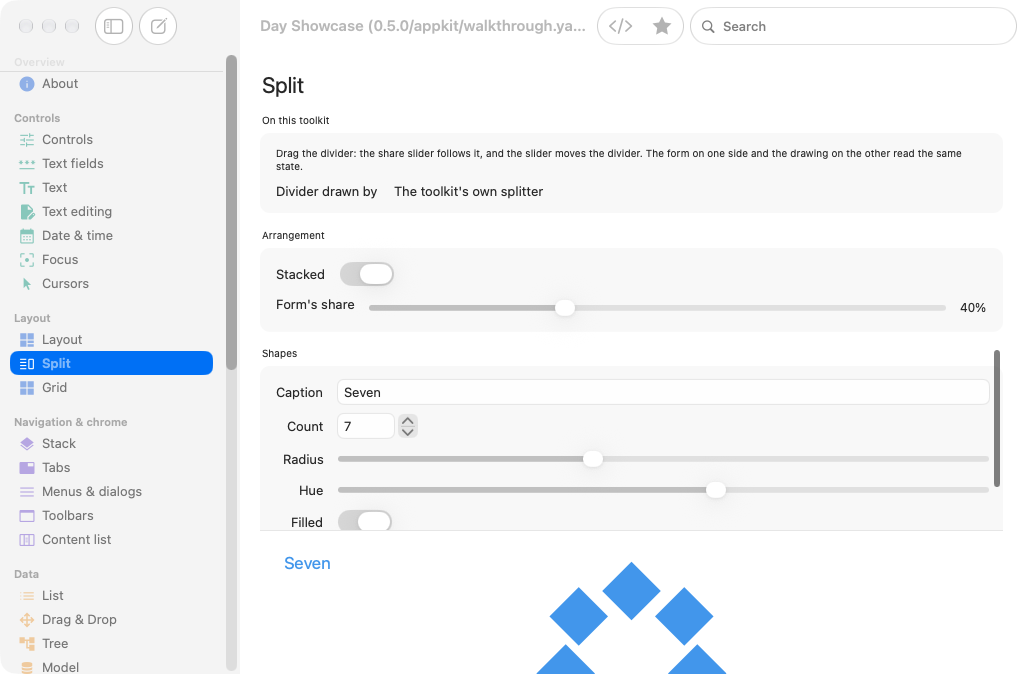This screenshot has height=674, width=1024.
Task: Click the Tabs icon in sidebar
Action: coord(27,468)
